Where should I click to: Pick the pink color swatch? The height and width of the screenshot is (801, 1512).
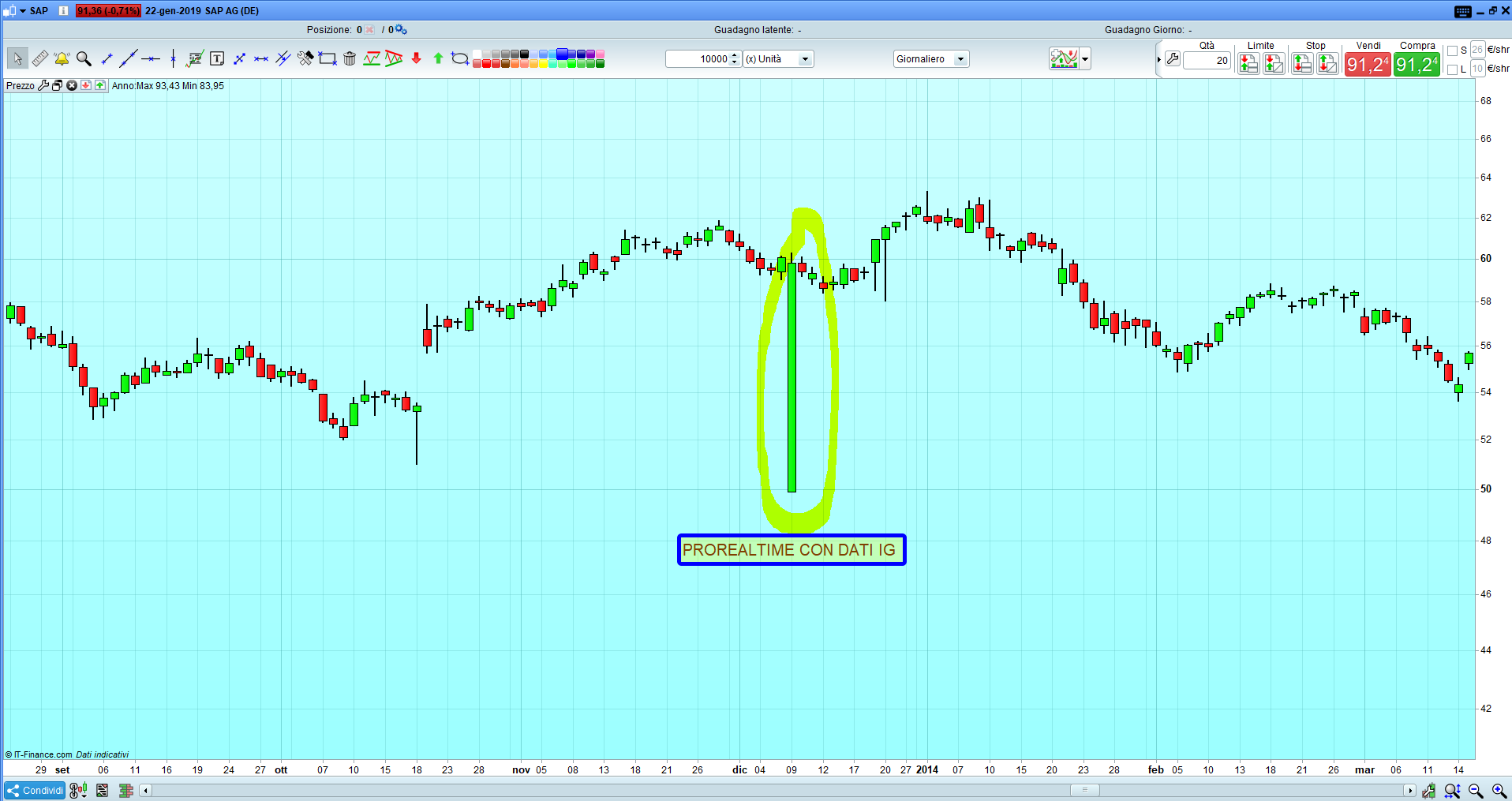pyautogui.click(x=600, y=54)
